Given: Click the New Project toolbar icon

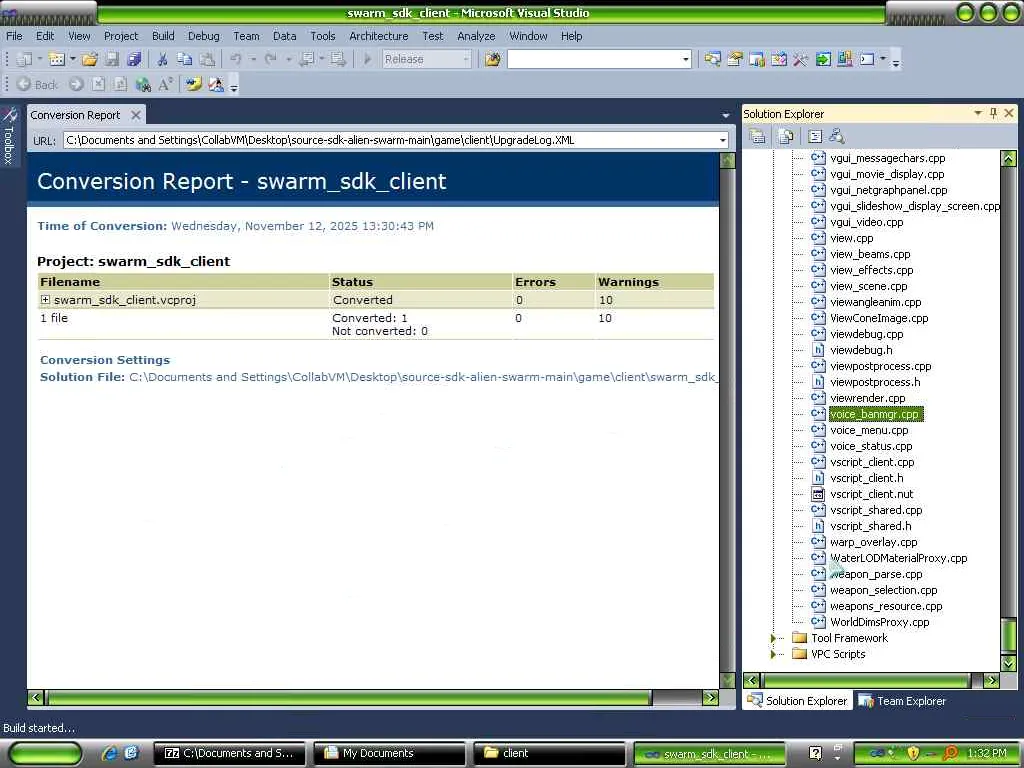Looking at the screenshot, I should point(24,59).
